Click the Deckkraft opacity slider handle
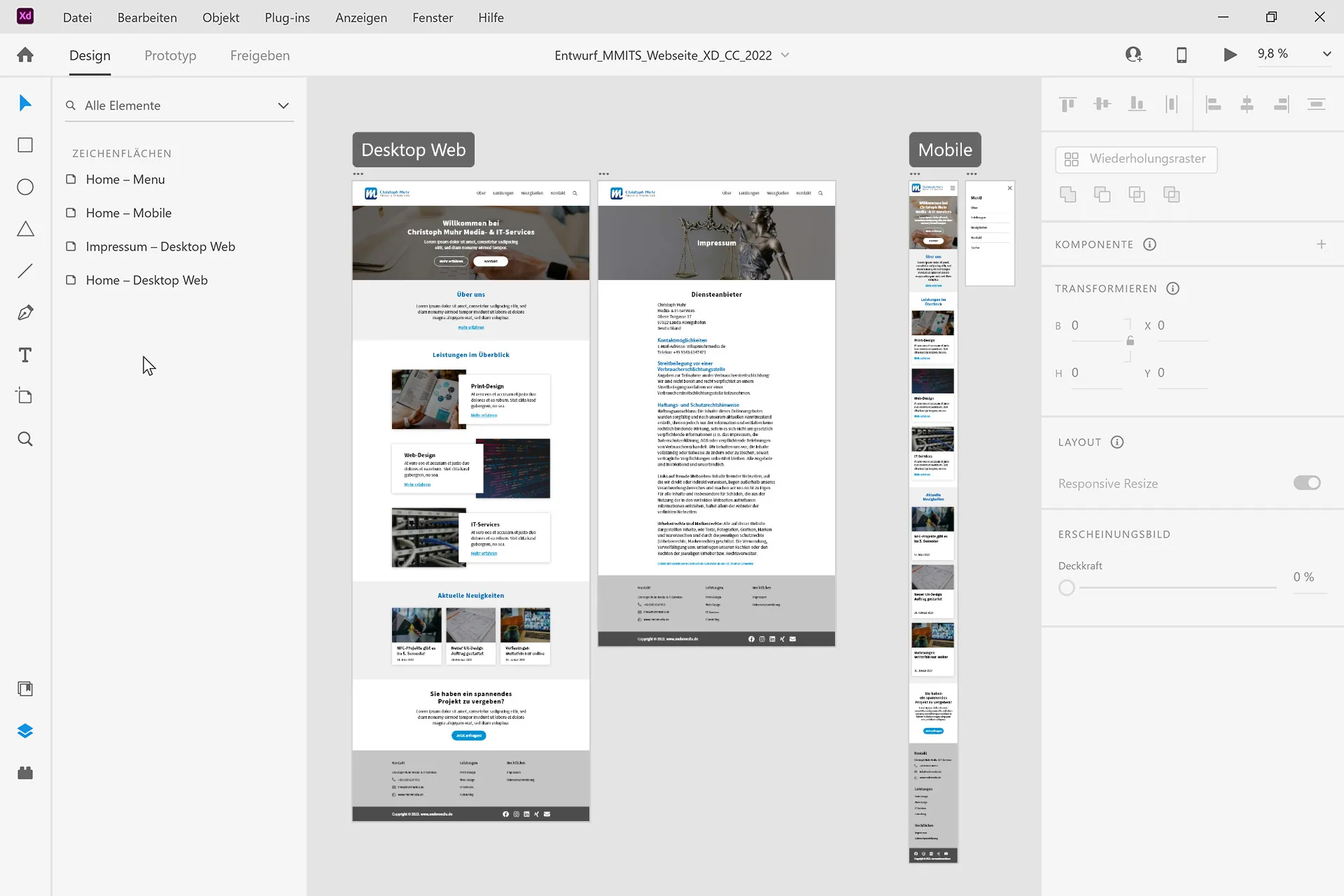This screenshot has width=1344, height=896. point(1066,588)
